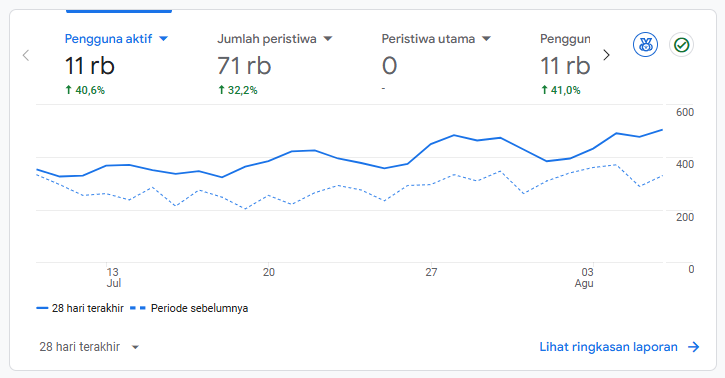725x378 pixels.
Task: Click the 27 date axis label
Action: [x=431, y=272]
